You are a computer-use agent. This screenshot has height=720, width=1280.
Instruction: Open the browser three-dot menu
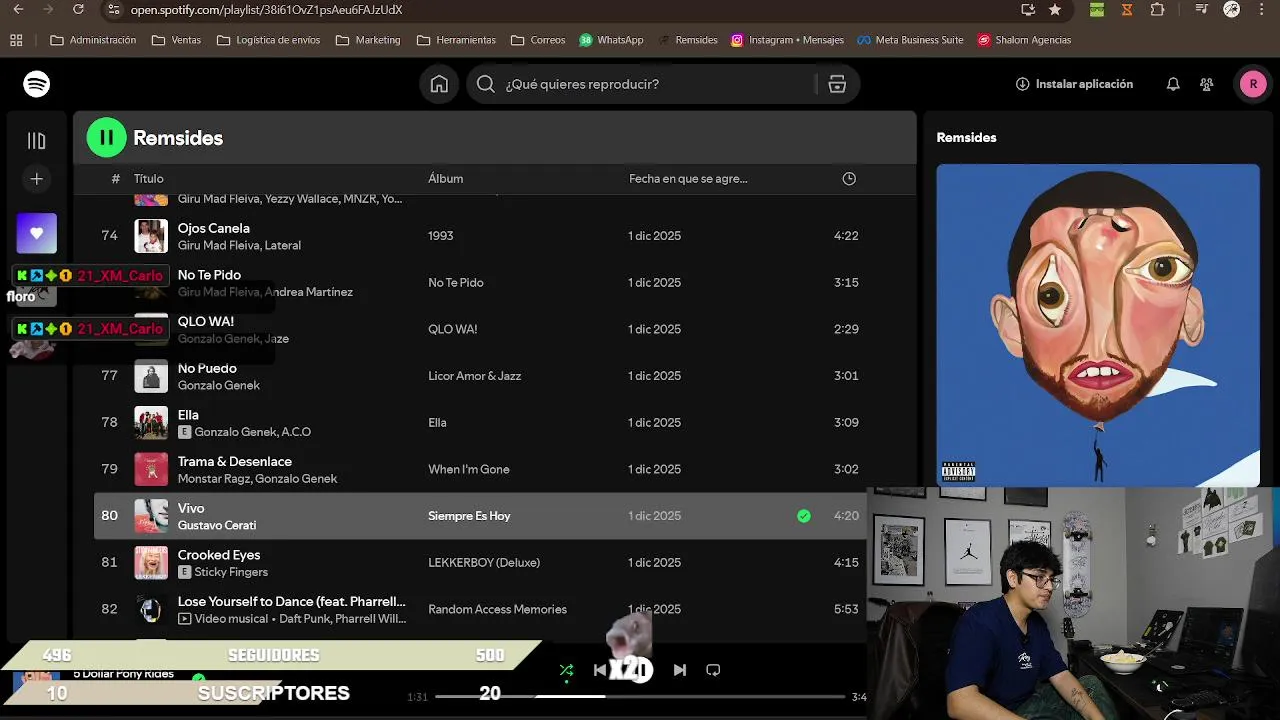tap(1263, 10)
